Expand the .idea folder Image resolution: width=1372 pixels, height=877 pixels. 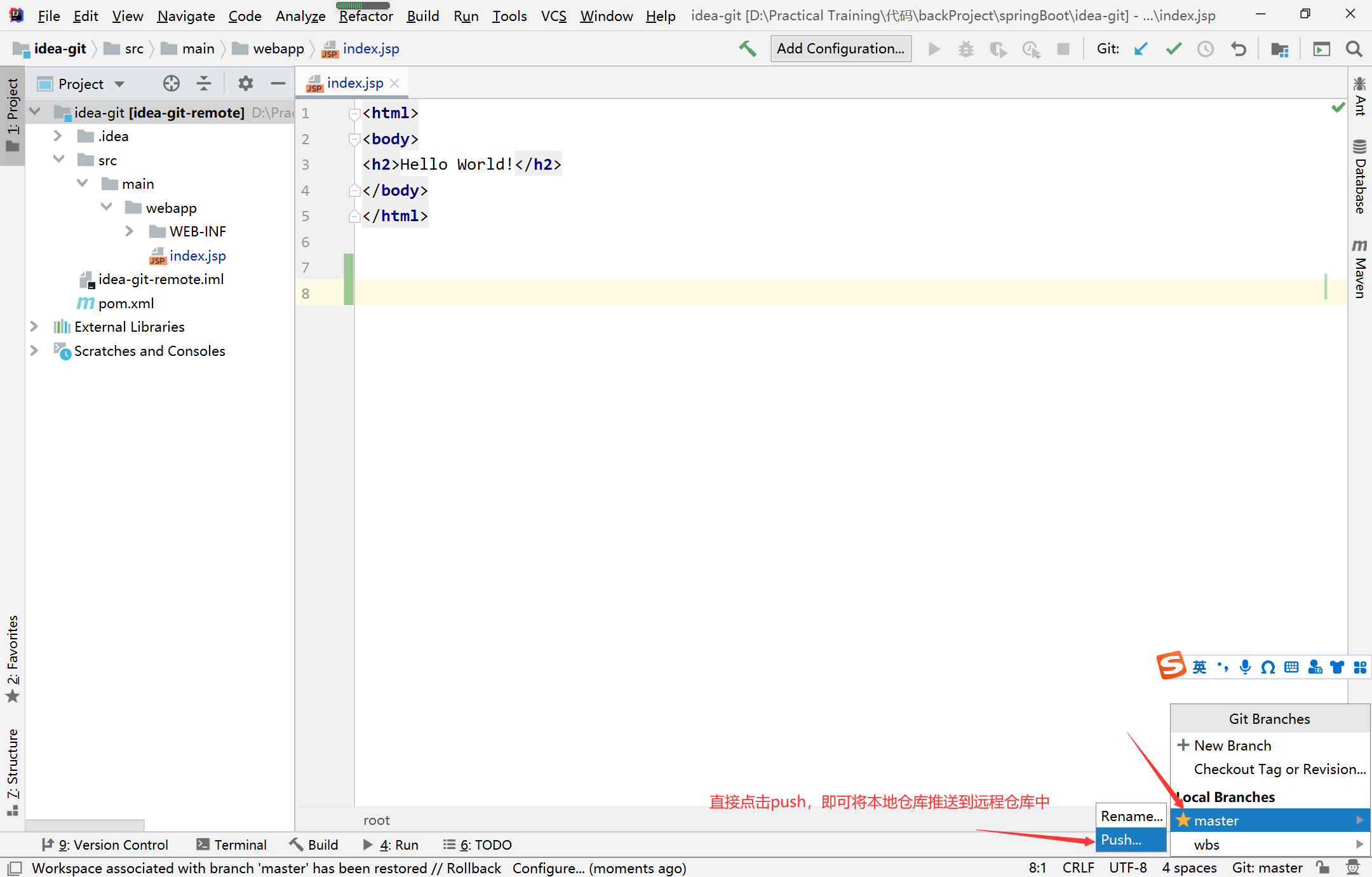pos(58,136)
